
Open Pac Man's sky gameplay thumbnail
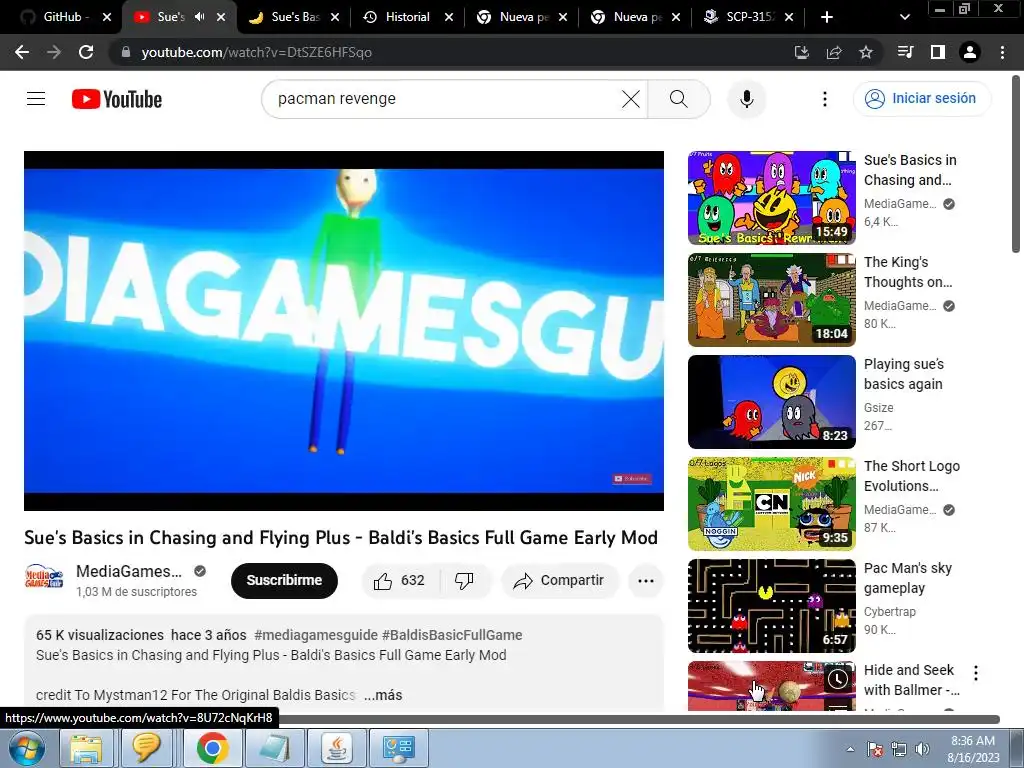coord(772,606)
